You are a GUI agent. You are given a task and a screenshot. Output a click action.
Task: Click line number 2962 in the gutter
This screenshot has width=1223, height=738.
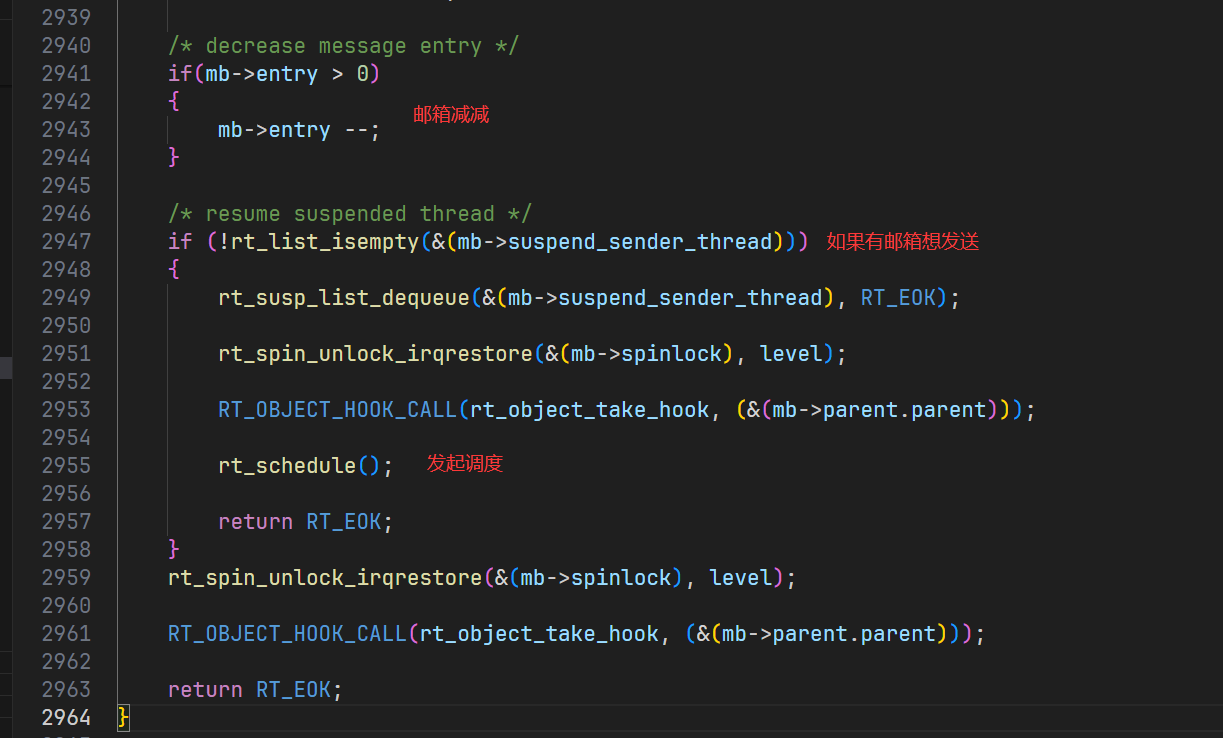click(x=66, y=662)
